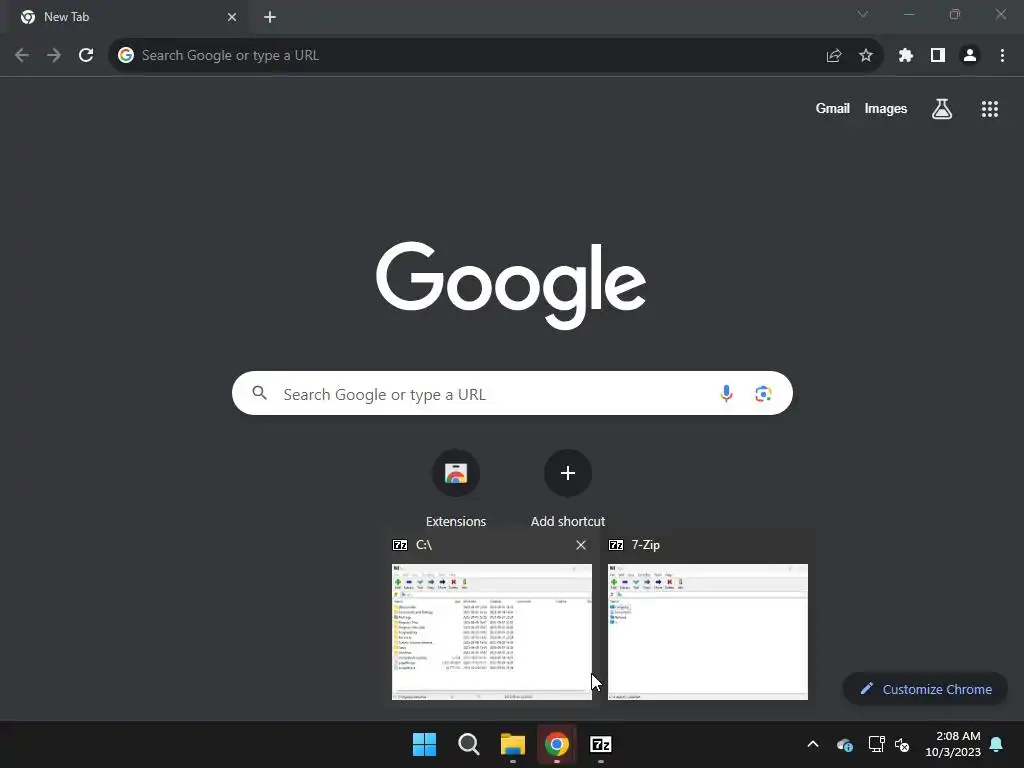Open Gmail link
The image size is (1024, 768).
tap(833, 108)
